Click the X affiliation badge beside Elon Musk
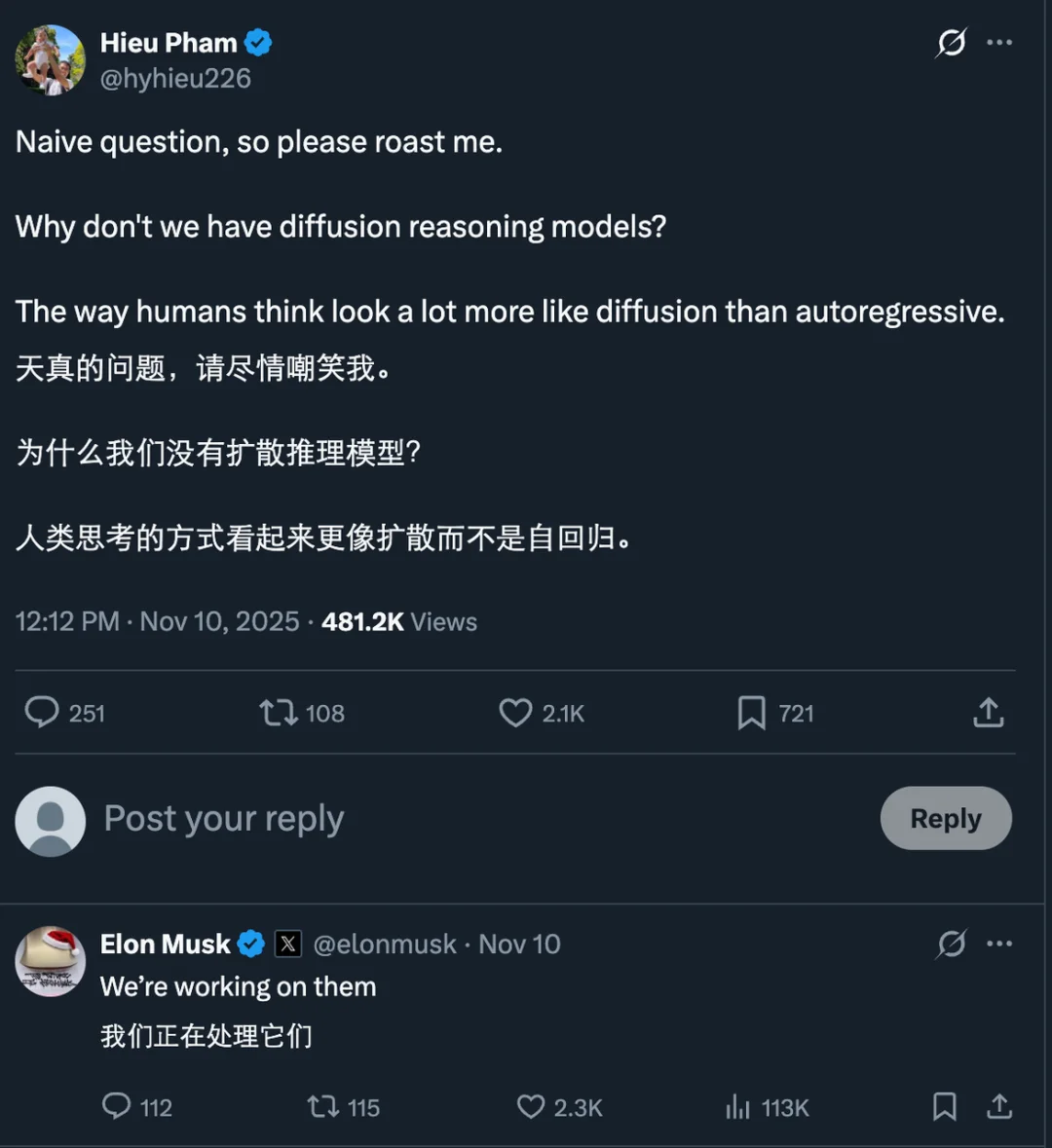The image size is (1052, 1148). click(x=287, y=944)
